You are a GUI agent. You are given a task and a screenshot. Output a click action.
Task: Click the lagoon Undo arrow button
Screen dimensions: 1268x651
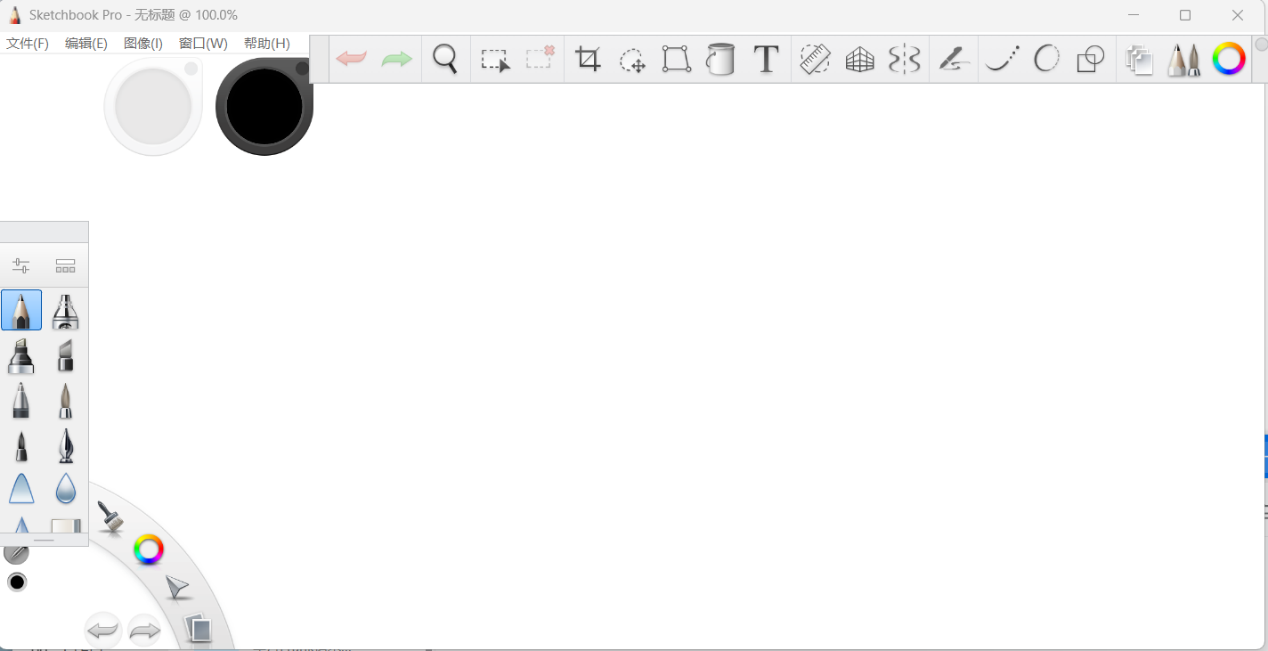tap(103, 630)
